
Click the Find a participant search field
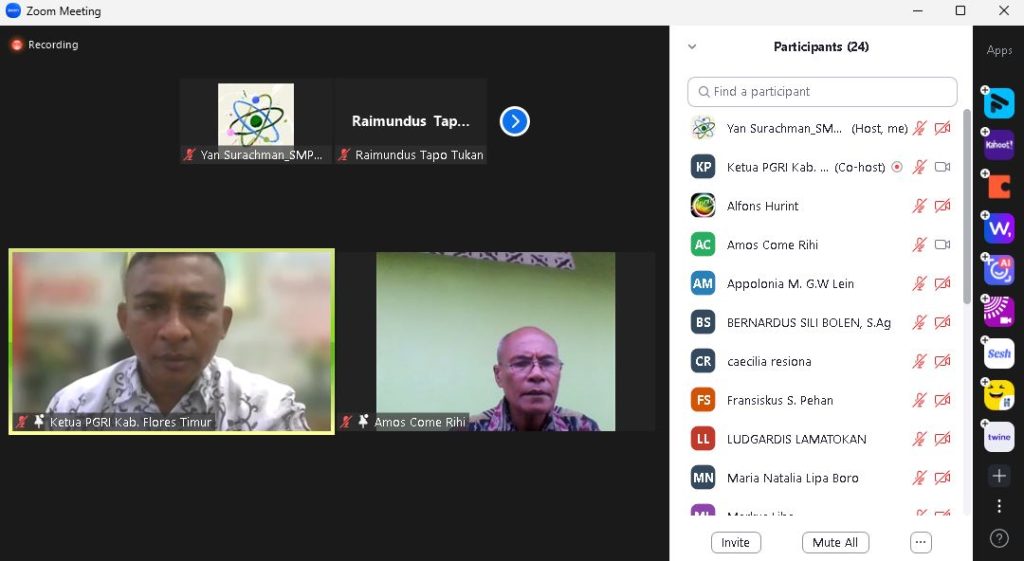822,92
